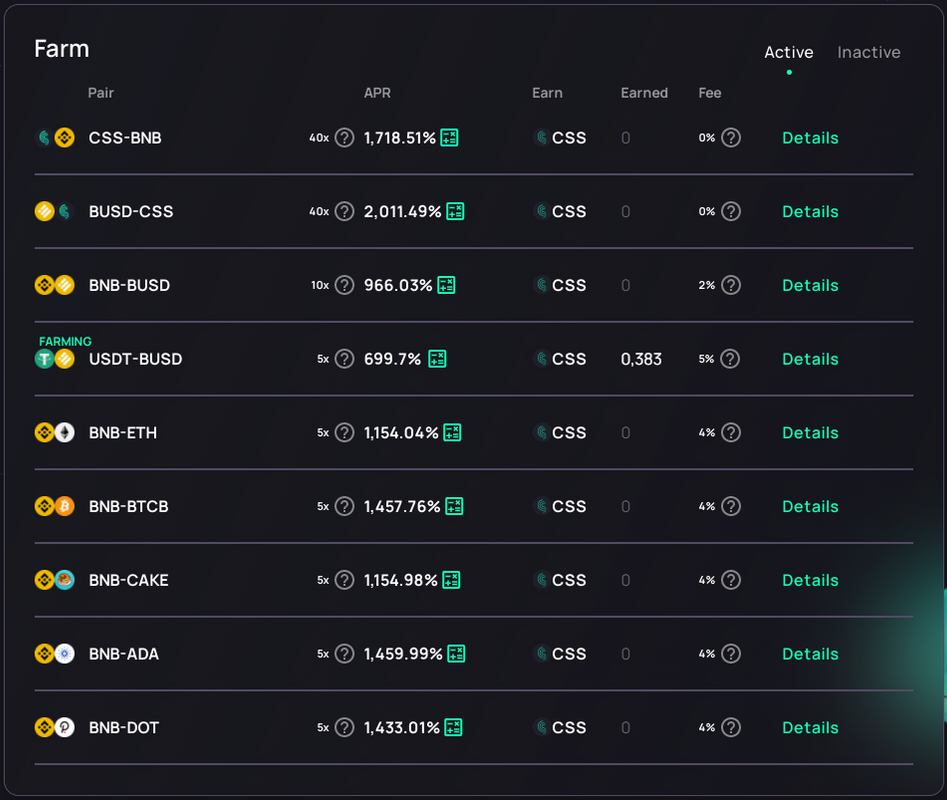Click the USDT-BUSD token pair icons

click(54, 359)
